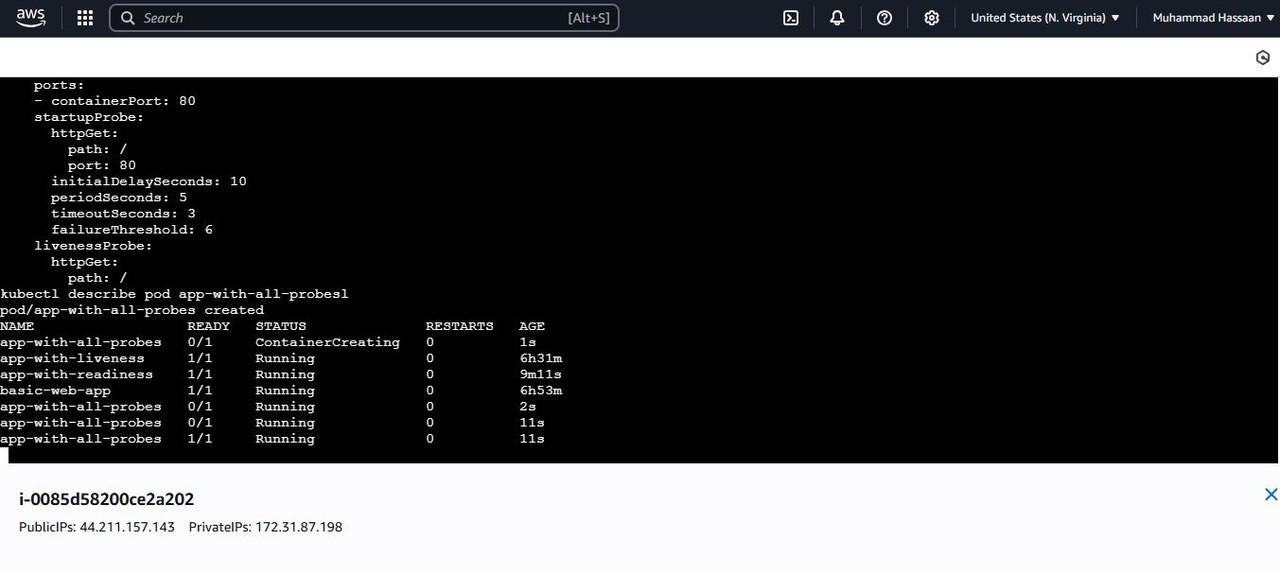This screenshot has height=572, width=1280.
Task: Click the basic-web-app pod row
Action: click(x=281, y=390)
